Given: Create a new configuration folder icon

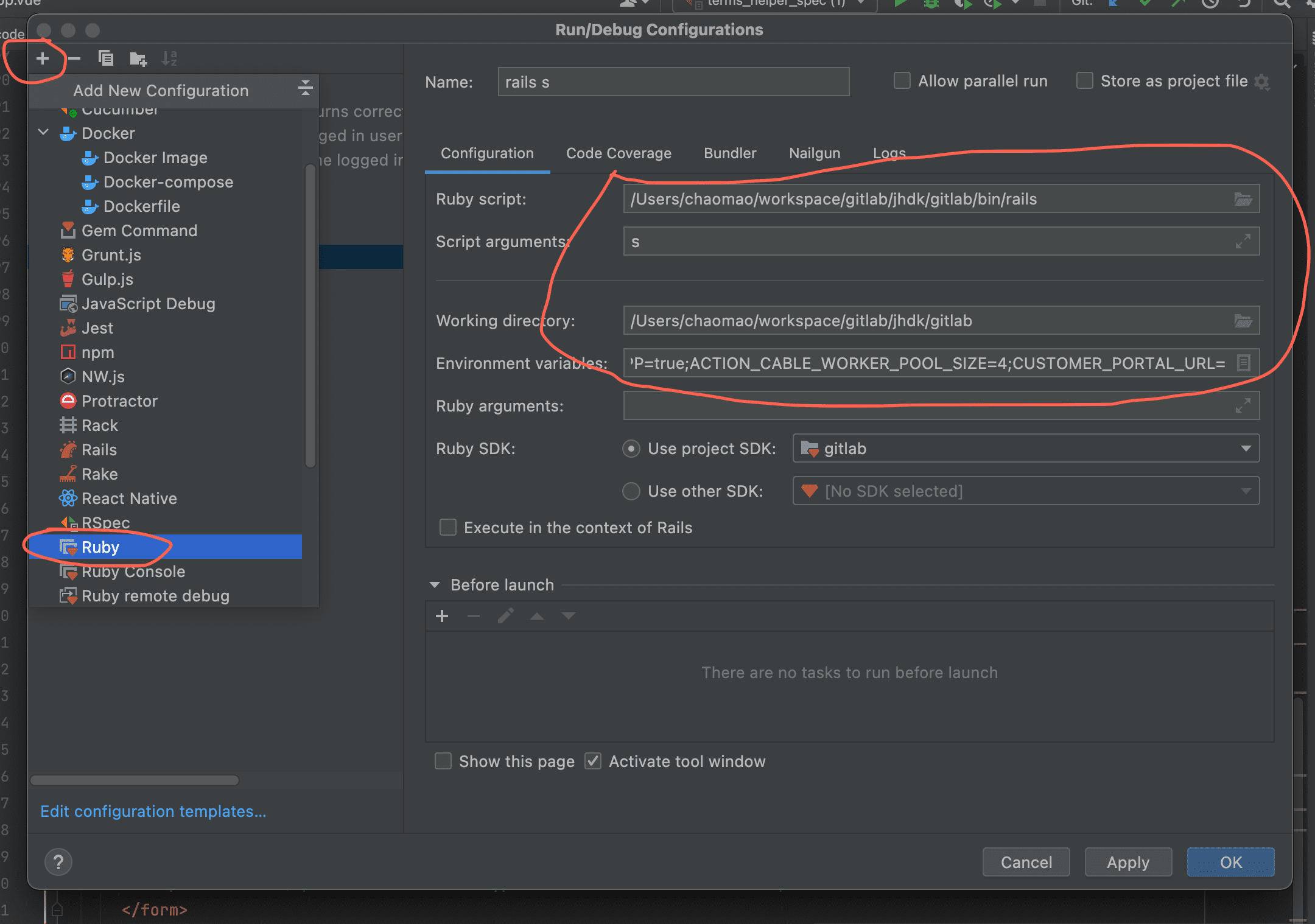Looking at the screenshot, I should pos(138,58).
